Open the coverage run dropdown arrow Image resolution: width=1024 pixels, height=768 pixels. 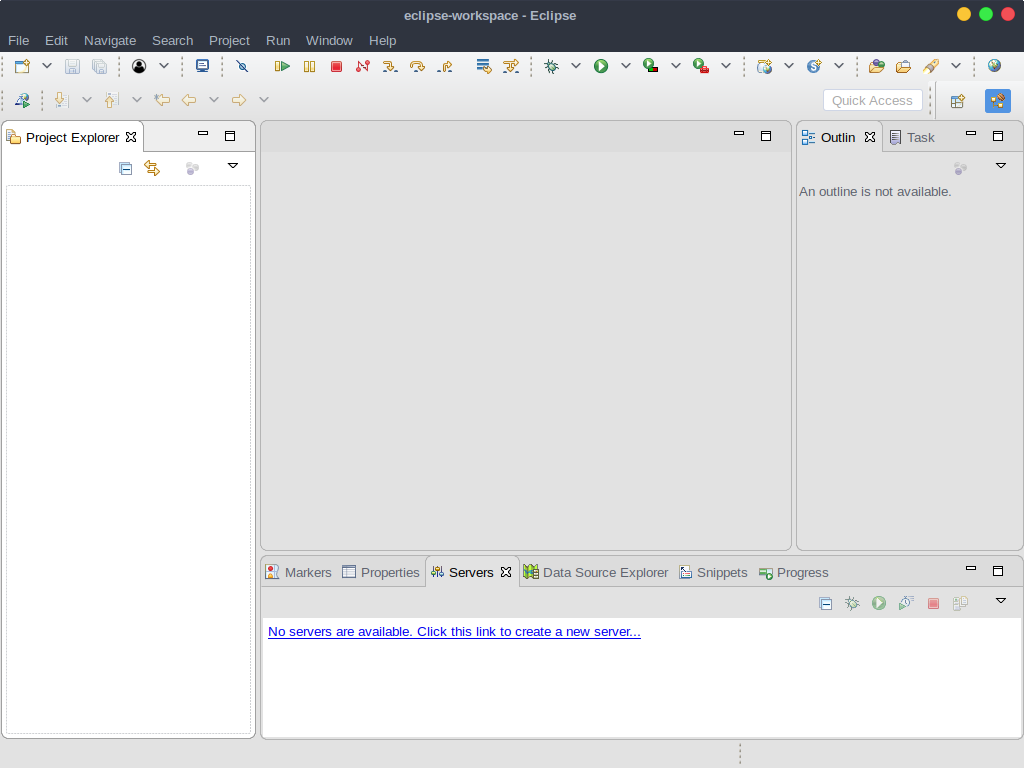tap(676, 66)
